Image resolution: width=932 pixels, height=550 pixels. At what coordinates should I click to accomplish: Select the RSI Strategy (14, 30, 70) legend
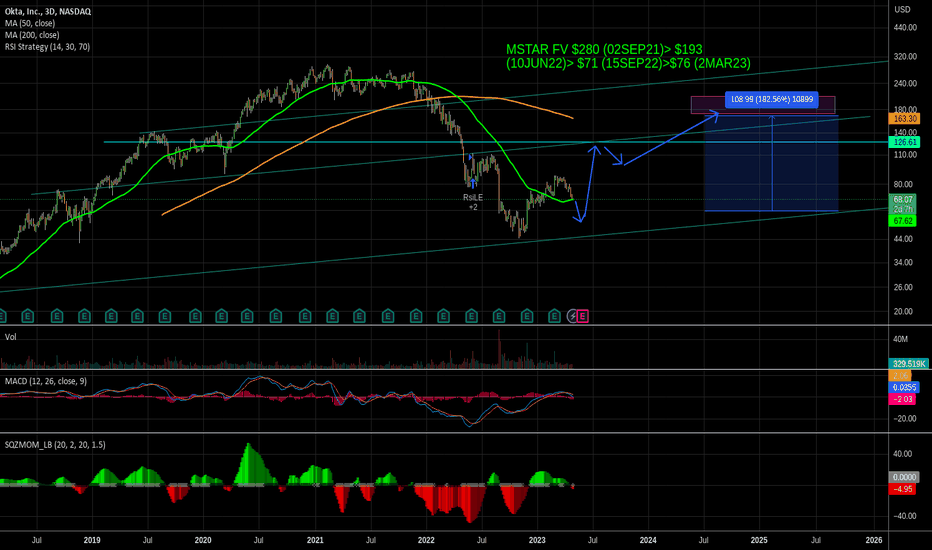click(x=48, y=47)
